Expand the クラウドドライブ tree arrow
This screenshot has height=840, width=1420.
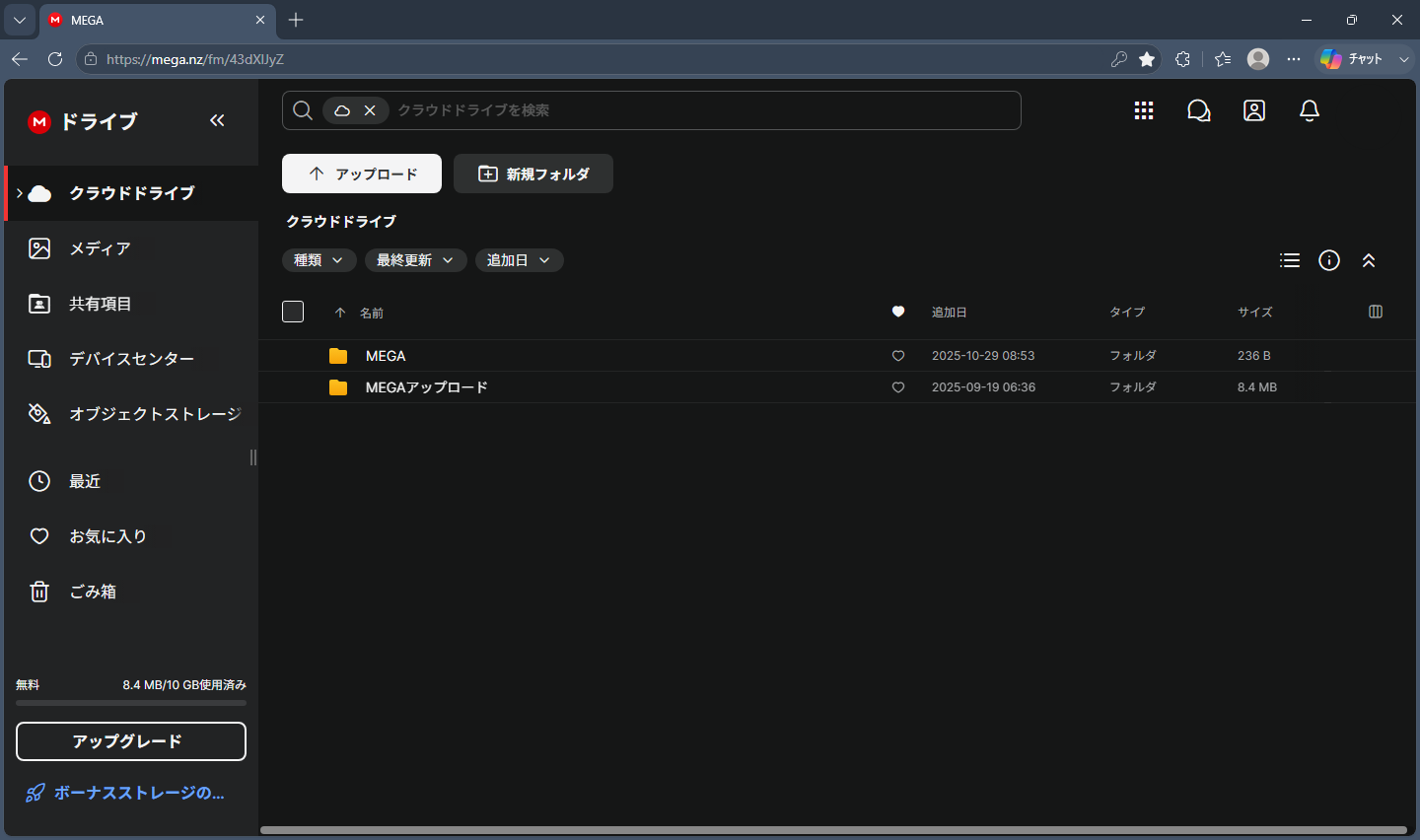tap(19, 193)
